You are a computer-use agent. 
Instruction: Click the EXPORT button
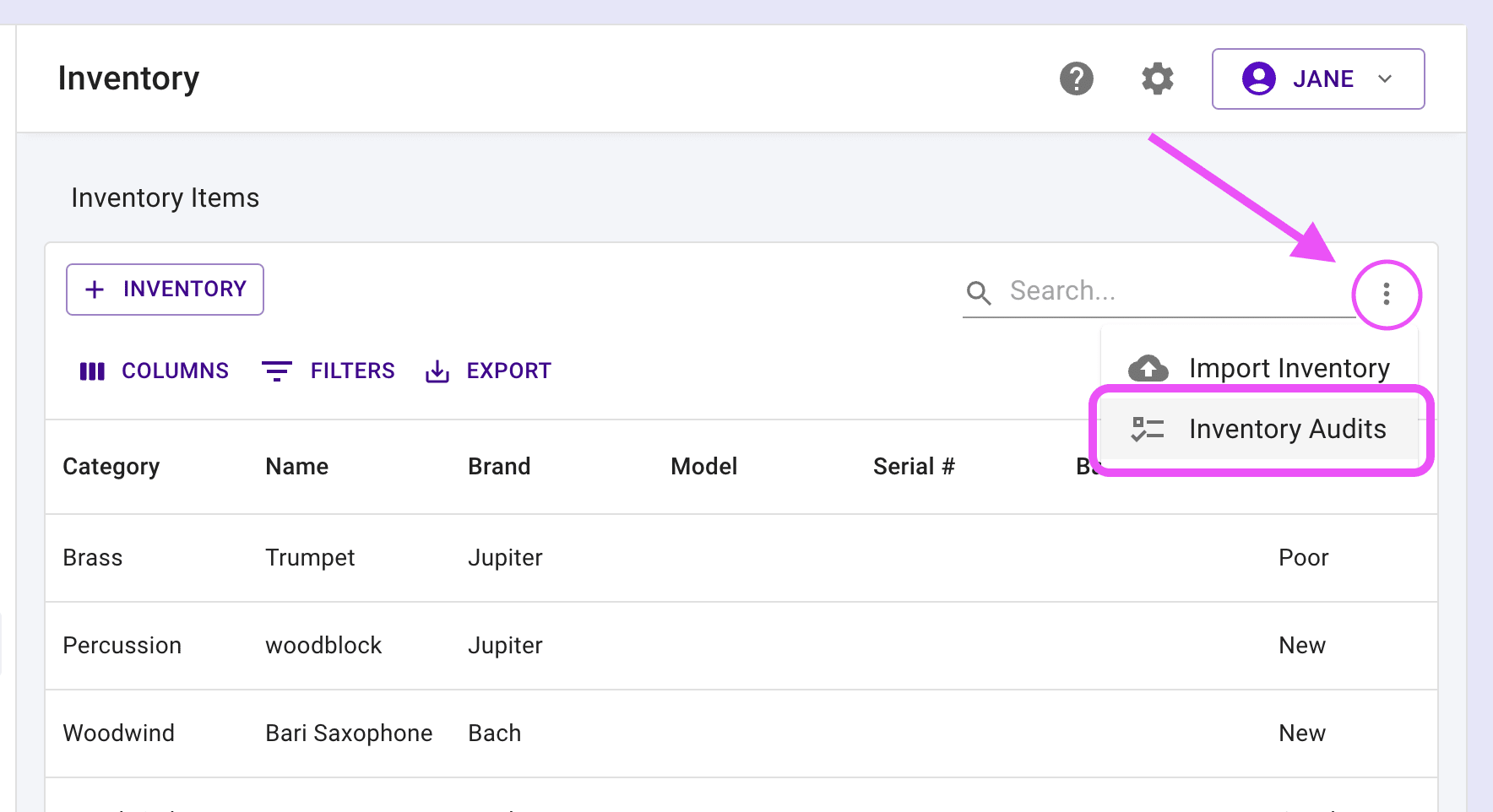click(487, 371)
